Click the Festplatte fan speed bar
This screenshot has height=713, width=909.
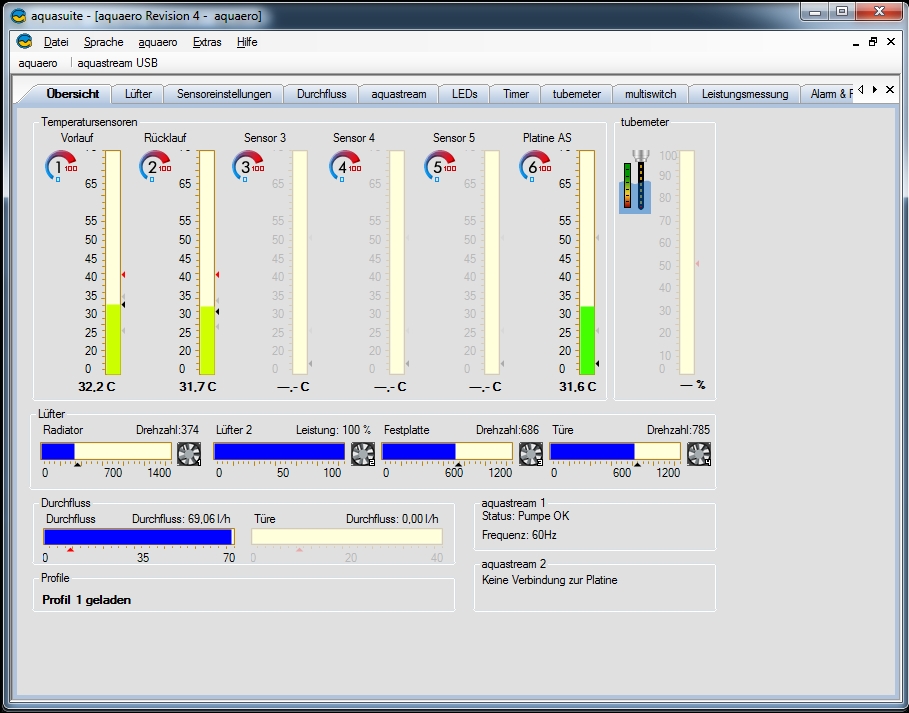click(447, 451)
